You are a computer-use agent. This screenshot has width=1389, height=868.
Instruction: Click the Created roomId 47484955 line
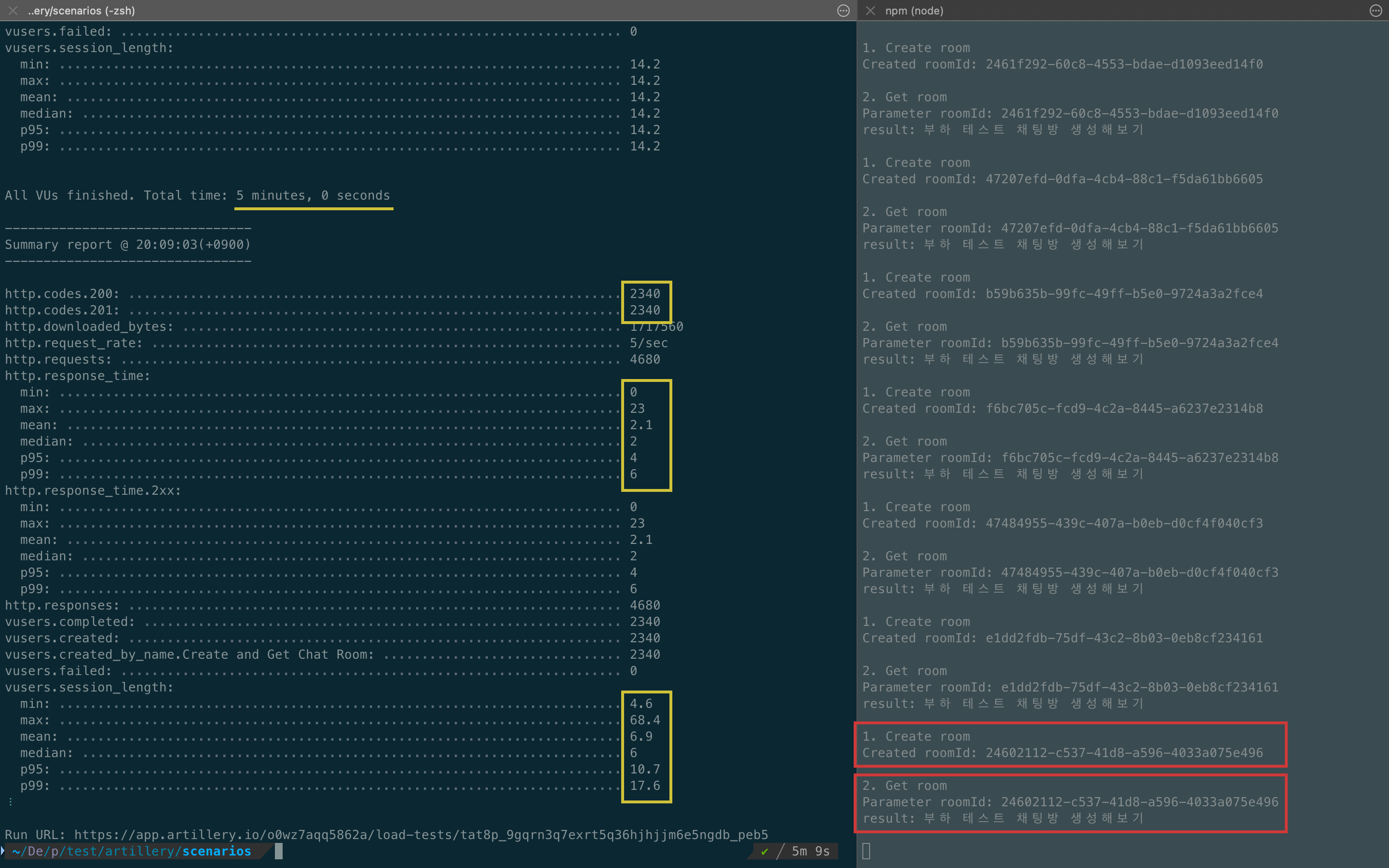(1062, 524)
